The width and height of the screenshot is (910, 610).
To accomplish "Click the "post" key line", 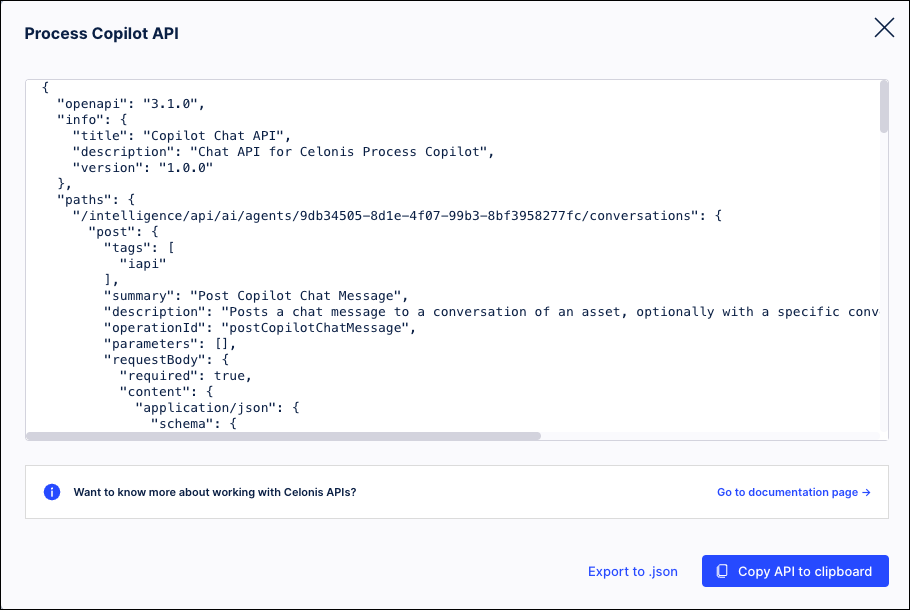I will click(x=123, y=232).
